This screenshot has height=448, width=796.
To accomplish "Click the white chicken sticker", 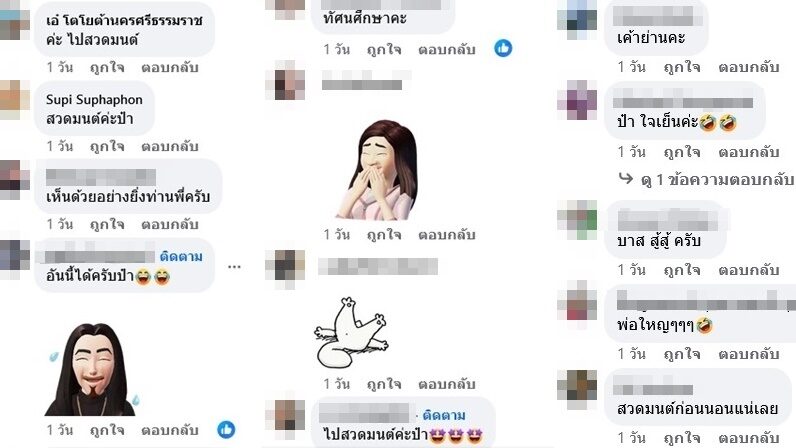I will 351,333.
